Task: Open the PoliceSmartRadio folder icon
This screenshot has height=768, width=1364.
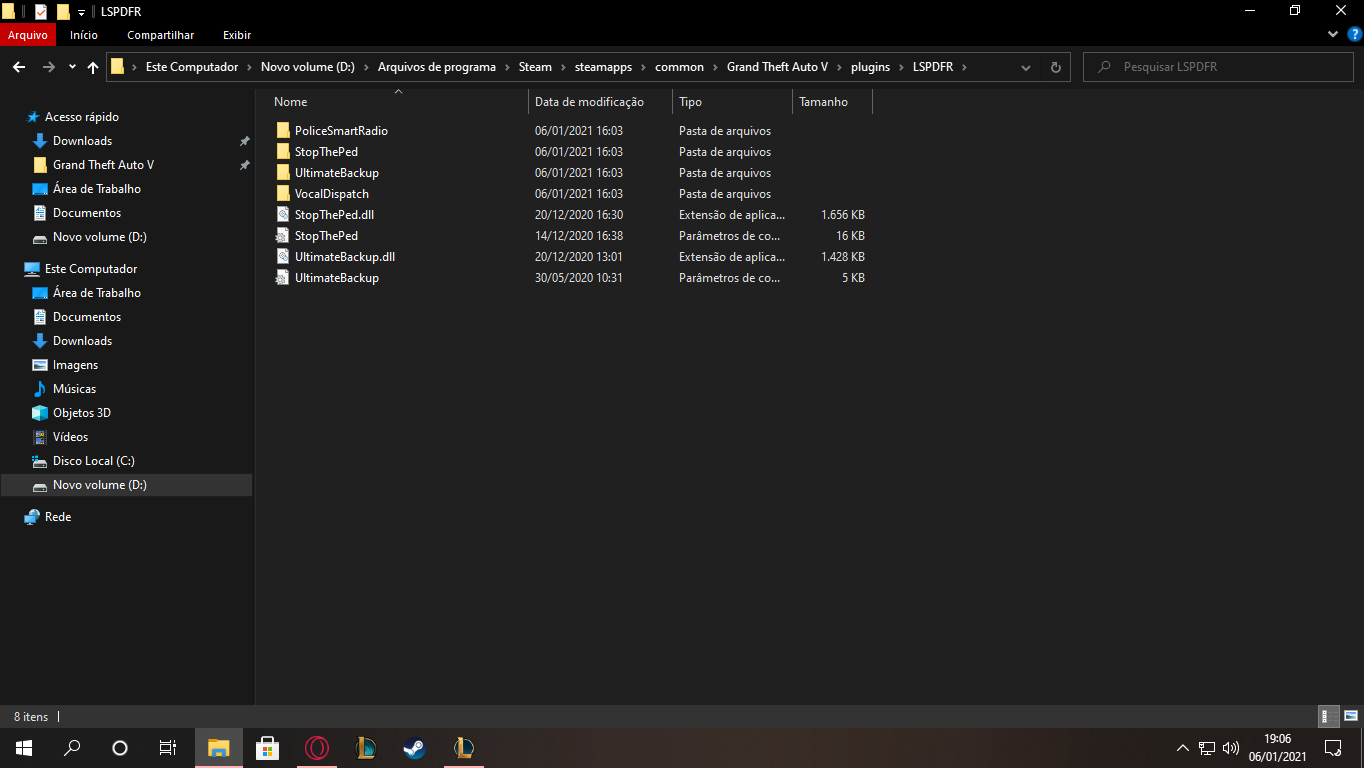Action: pyautogui.click(x=284, y=131)
